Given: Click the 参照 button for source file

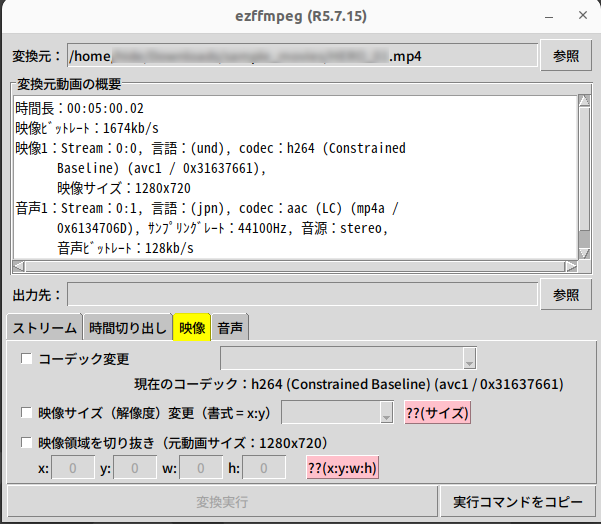Looking at the screenshot, I should [566, 55].
